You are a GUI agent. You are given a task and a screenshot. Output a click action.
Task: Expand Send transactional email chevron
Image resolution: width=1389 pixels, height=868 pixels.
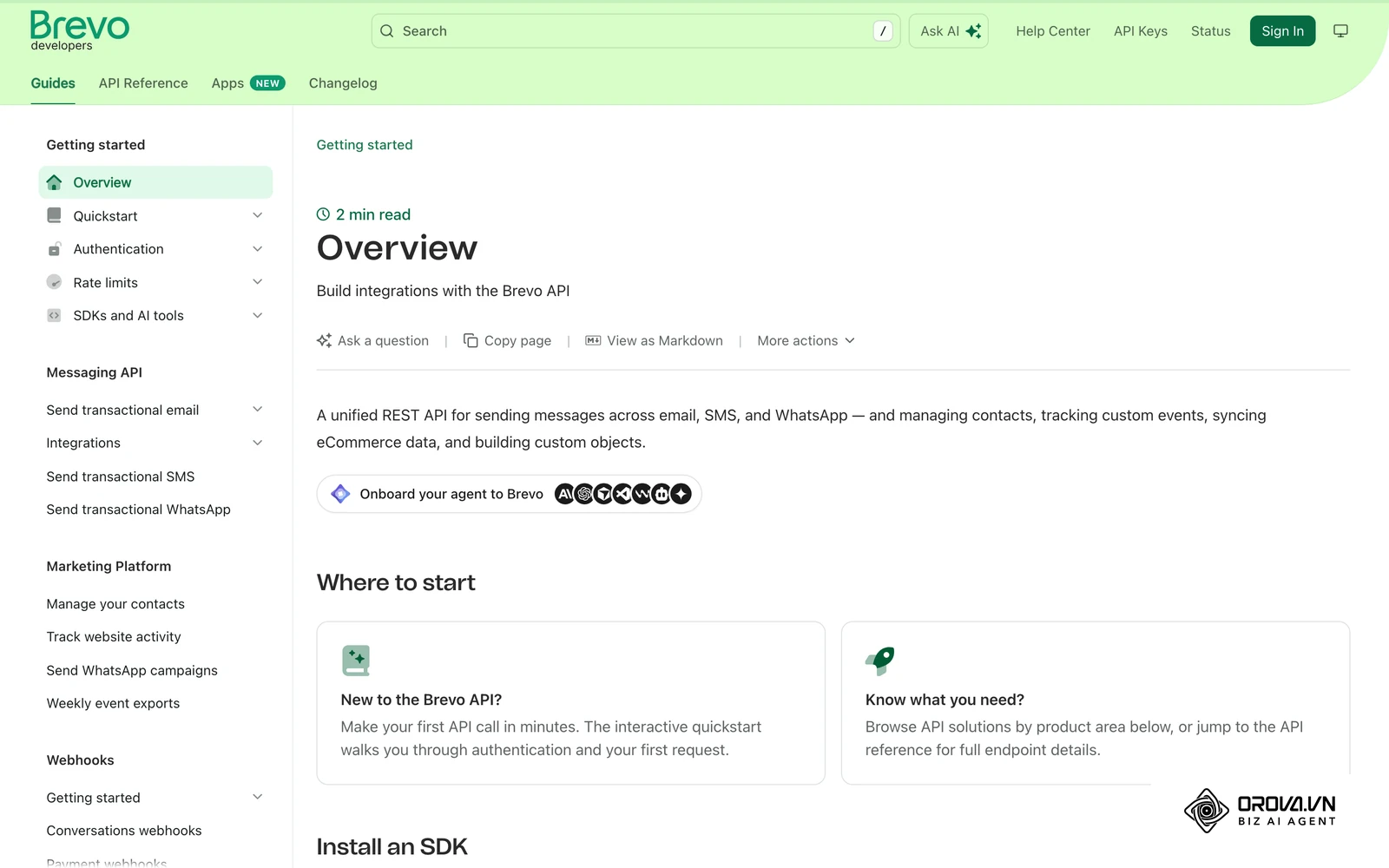257,410
